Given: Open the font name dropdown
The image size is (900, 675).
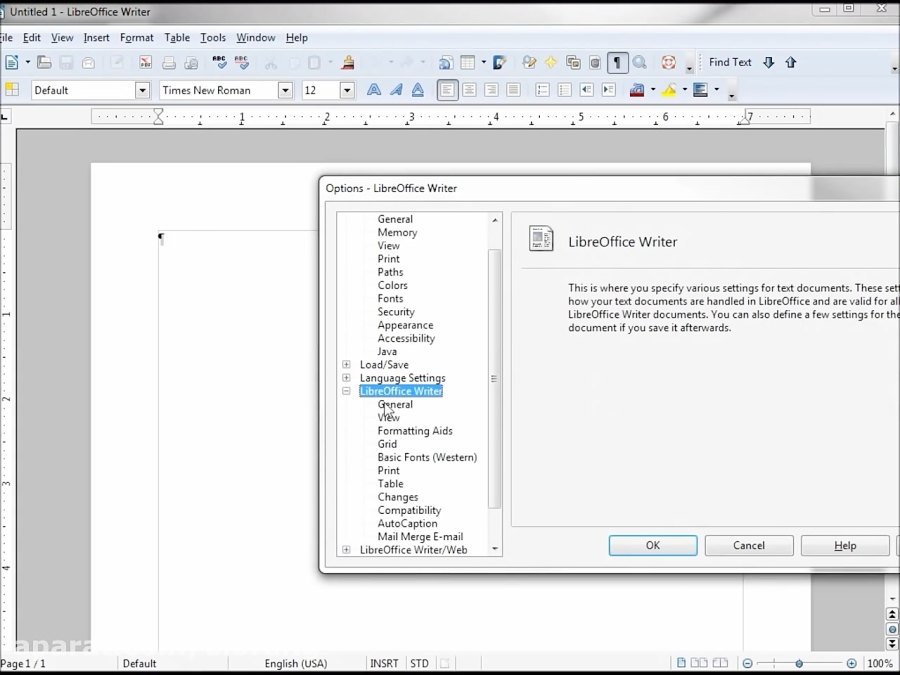Looking at the screenshot, I should (285, 90).
